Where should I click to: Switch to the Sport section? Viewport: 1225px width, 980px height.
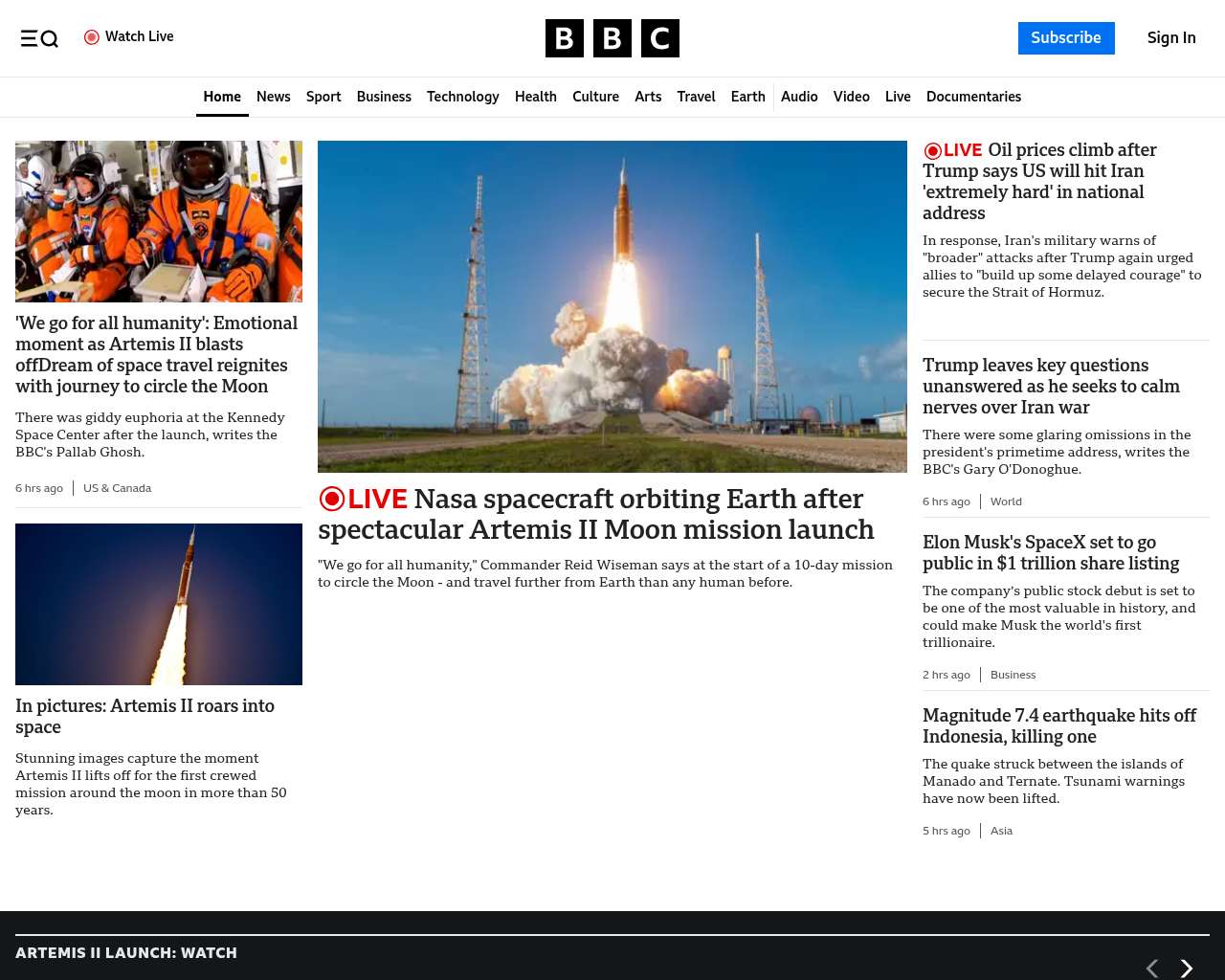pos(323,97)
